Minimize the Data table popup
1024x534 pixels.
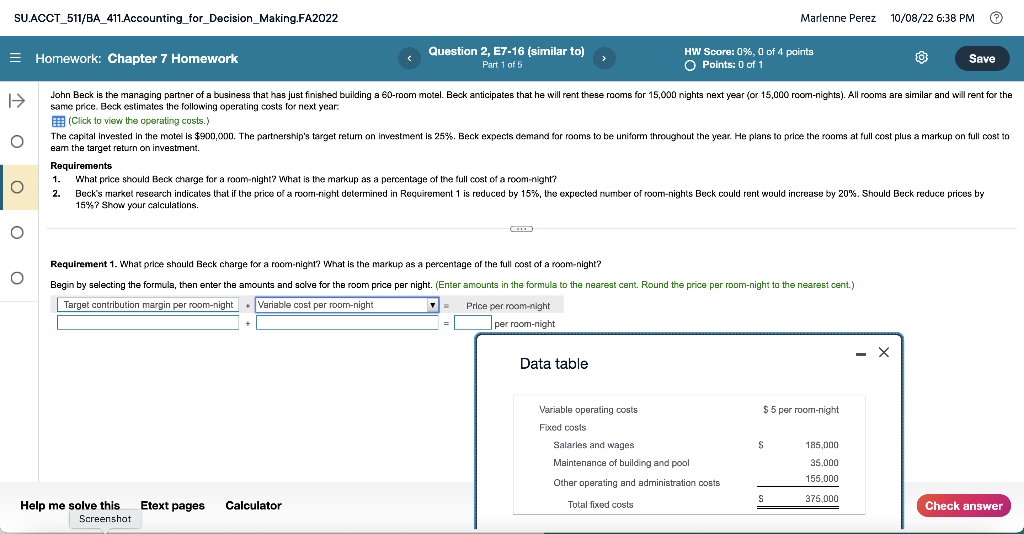pos(861,353)
